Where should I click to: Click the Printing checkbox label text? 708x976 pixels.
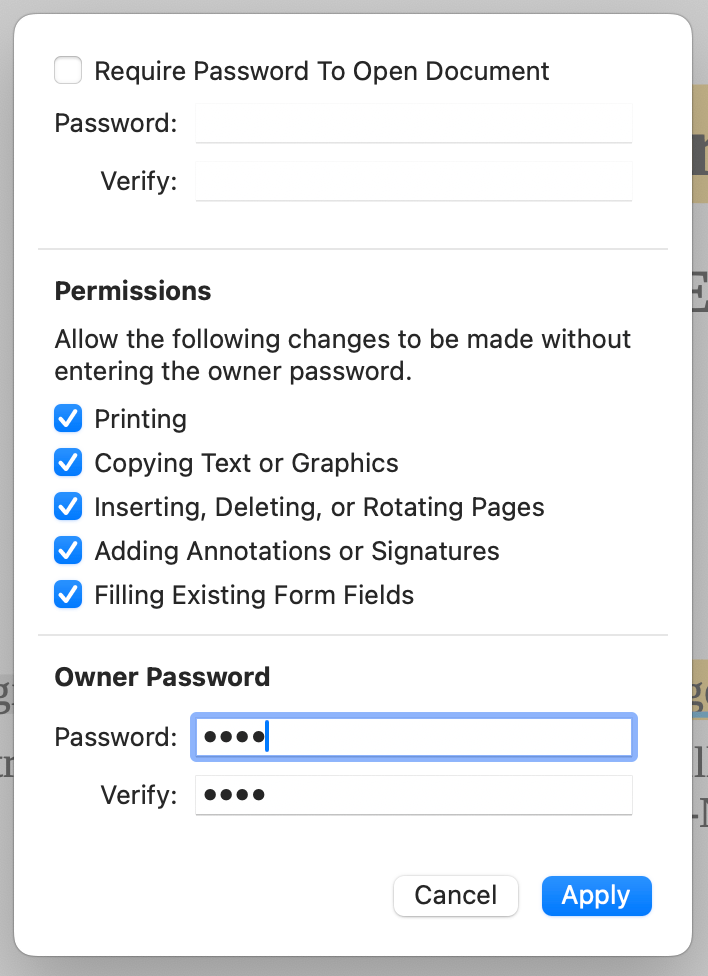140,418
